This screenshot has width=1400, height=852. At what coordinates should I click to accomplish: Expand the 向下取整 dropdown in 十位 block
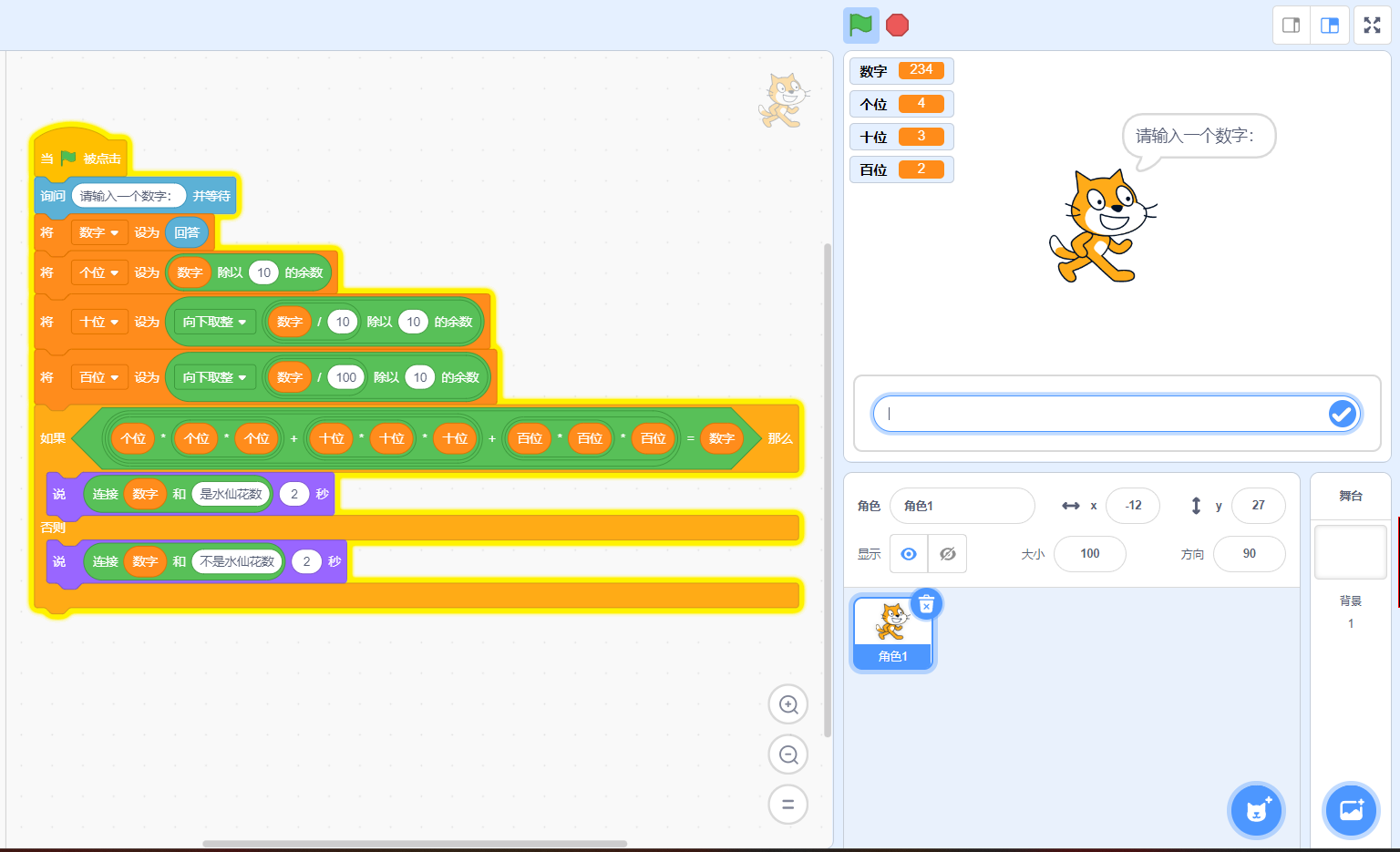coord(214,322)
